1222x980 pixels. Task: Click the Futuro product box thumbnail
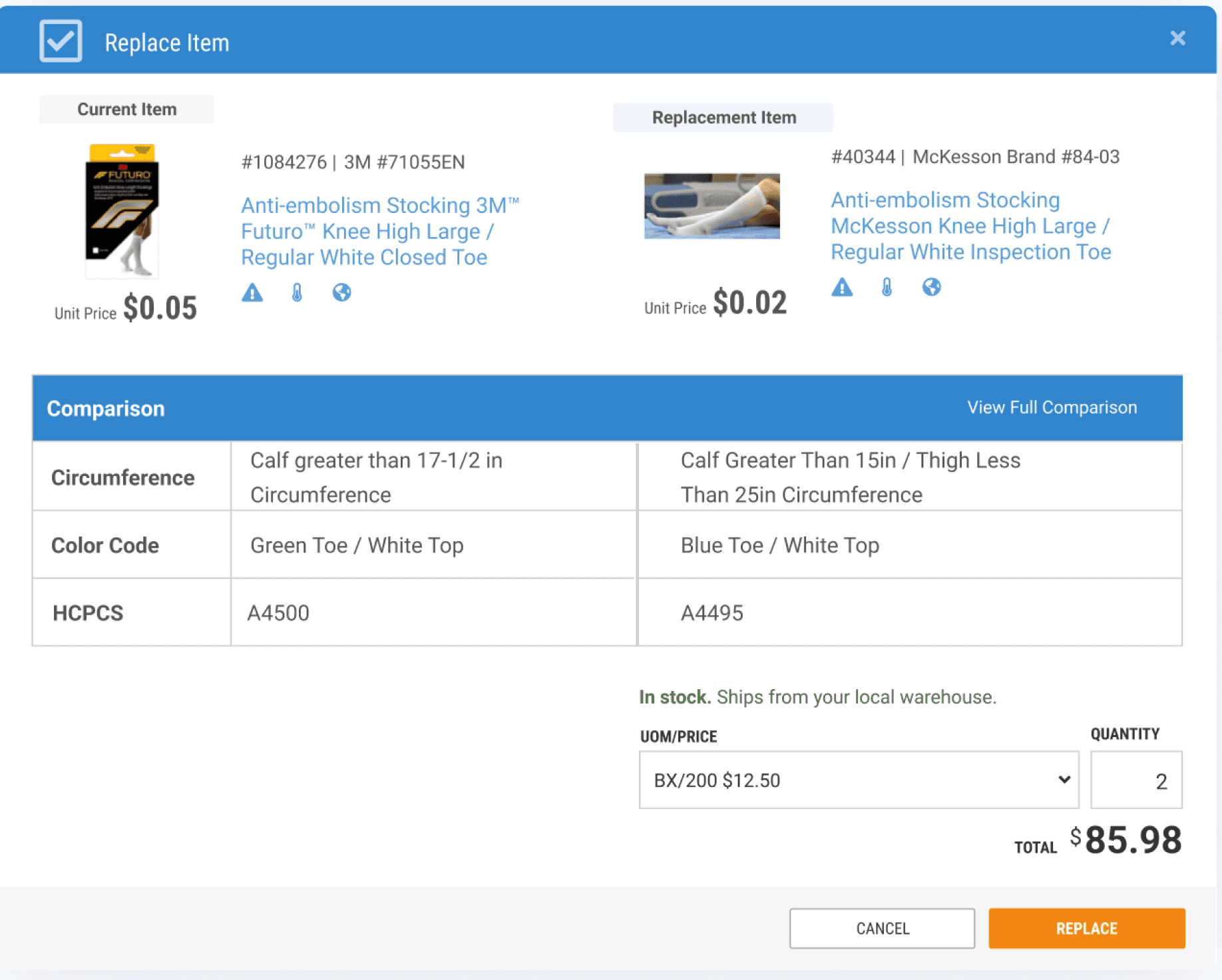click(x=122, y=211)
